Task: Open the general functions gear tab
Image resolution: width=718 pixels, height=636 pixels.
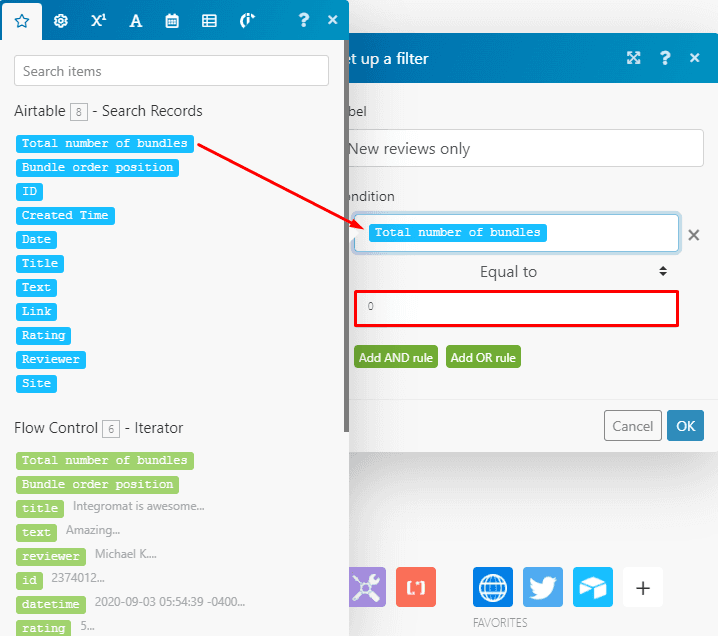Action: [61, 20]
